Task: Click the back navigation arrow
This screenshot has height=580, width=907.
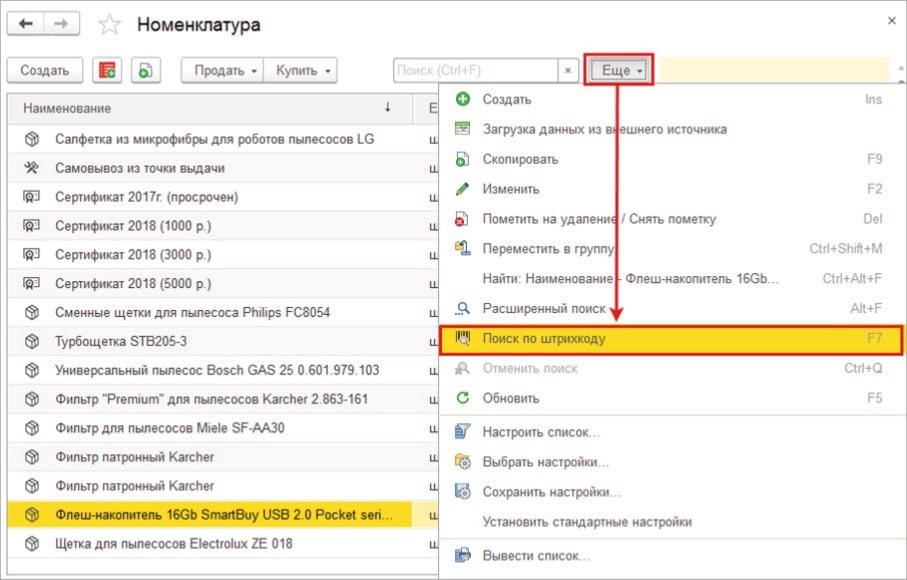Action: pos(26,24)
